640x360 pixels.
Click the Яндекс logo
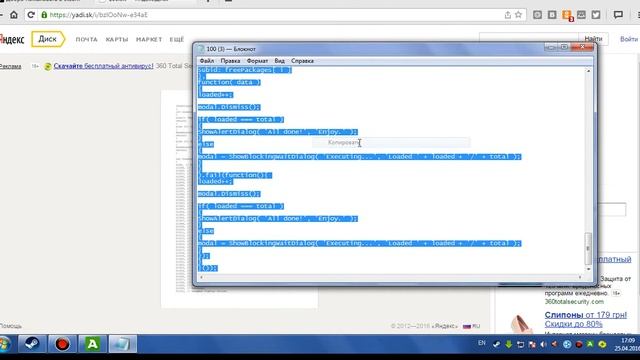pyautogui.click(x=12, y=40)
